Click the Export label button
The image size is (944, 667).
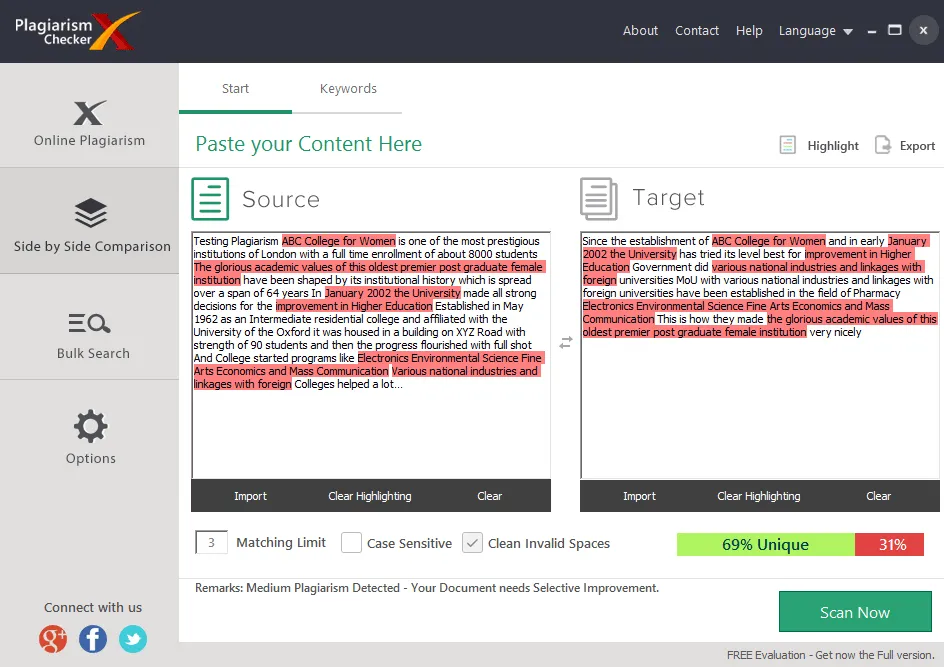pyautogui.click(x=917, y=146)
